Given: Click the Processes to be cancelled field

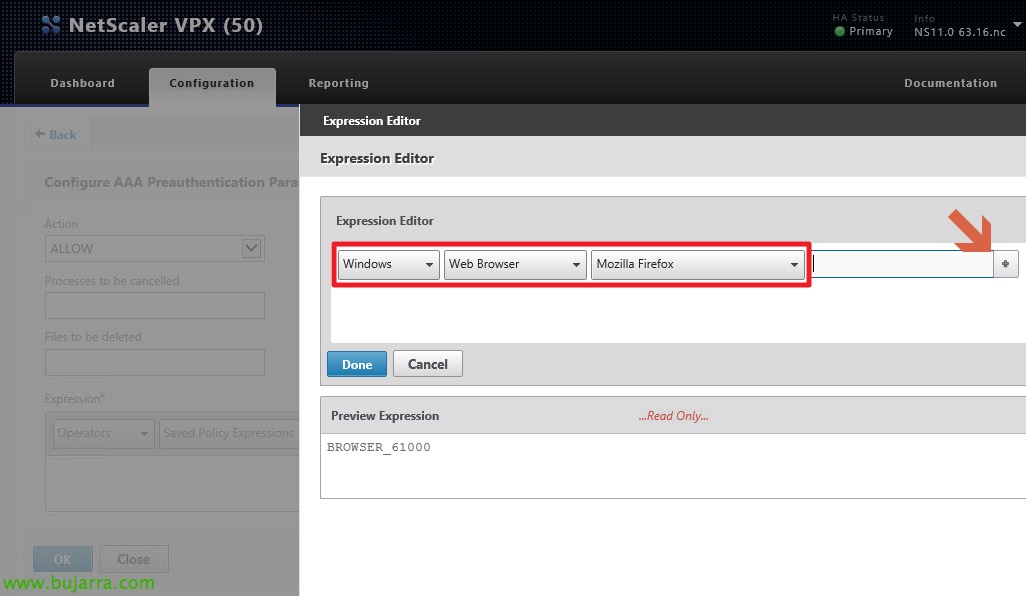Looking at the screenshot, I should click(154, 306).
